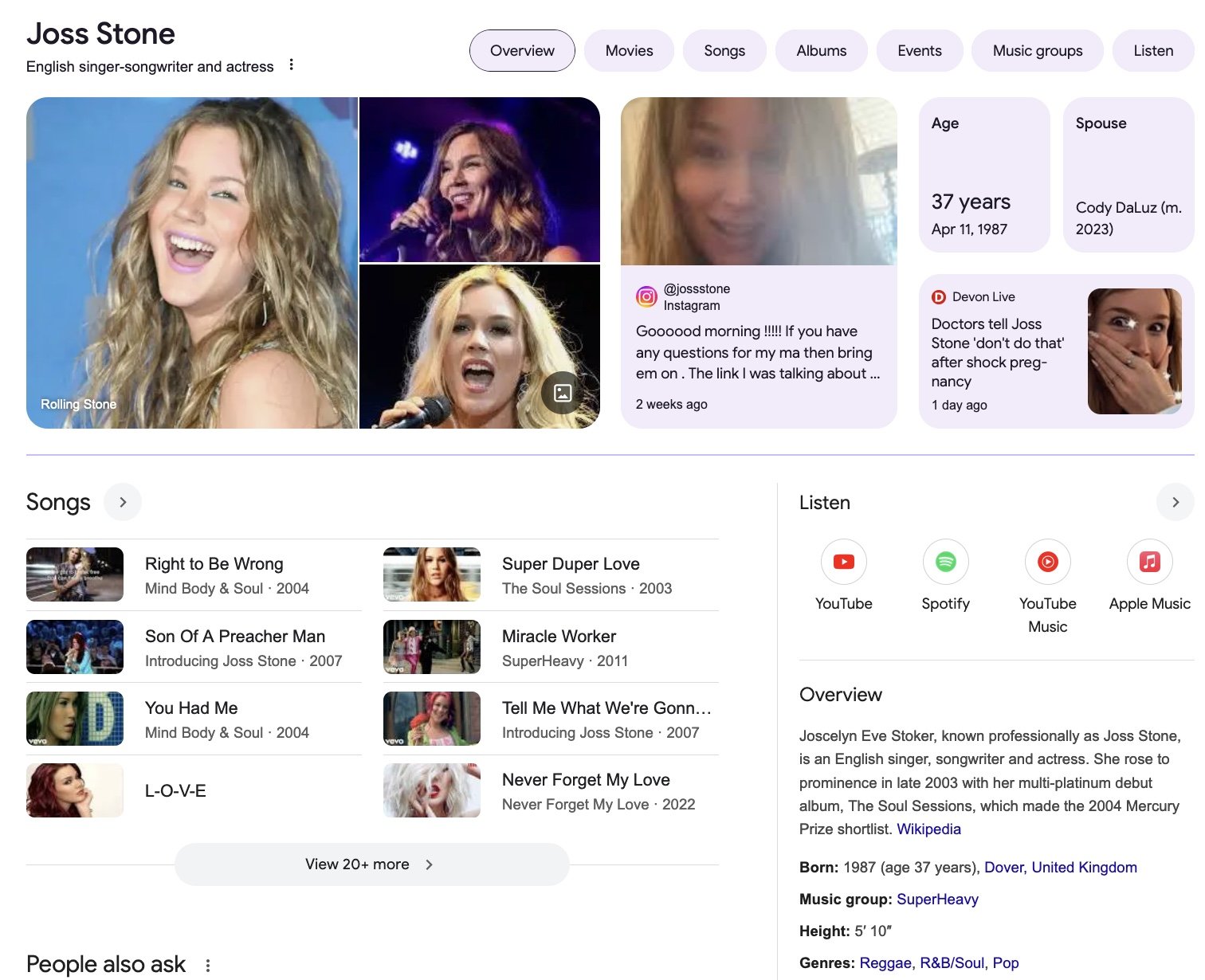This screenshot has height=980, width=1205.
Task: Open the Instagram post selfie image
Action: 759,181
